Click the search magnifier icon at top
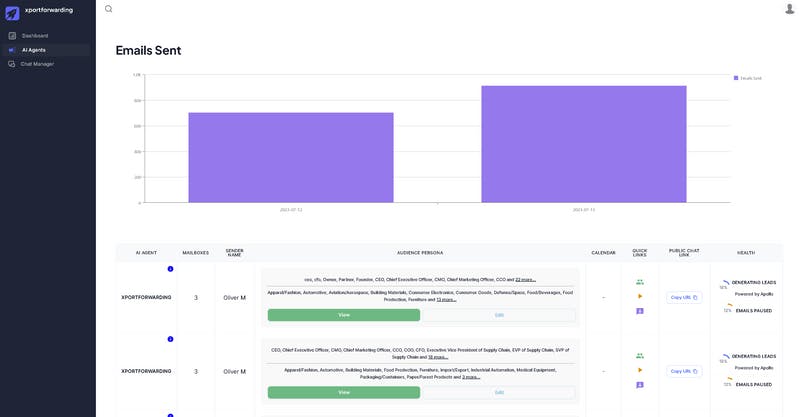 tap(109, 9)
